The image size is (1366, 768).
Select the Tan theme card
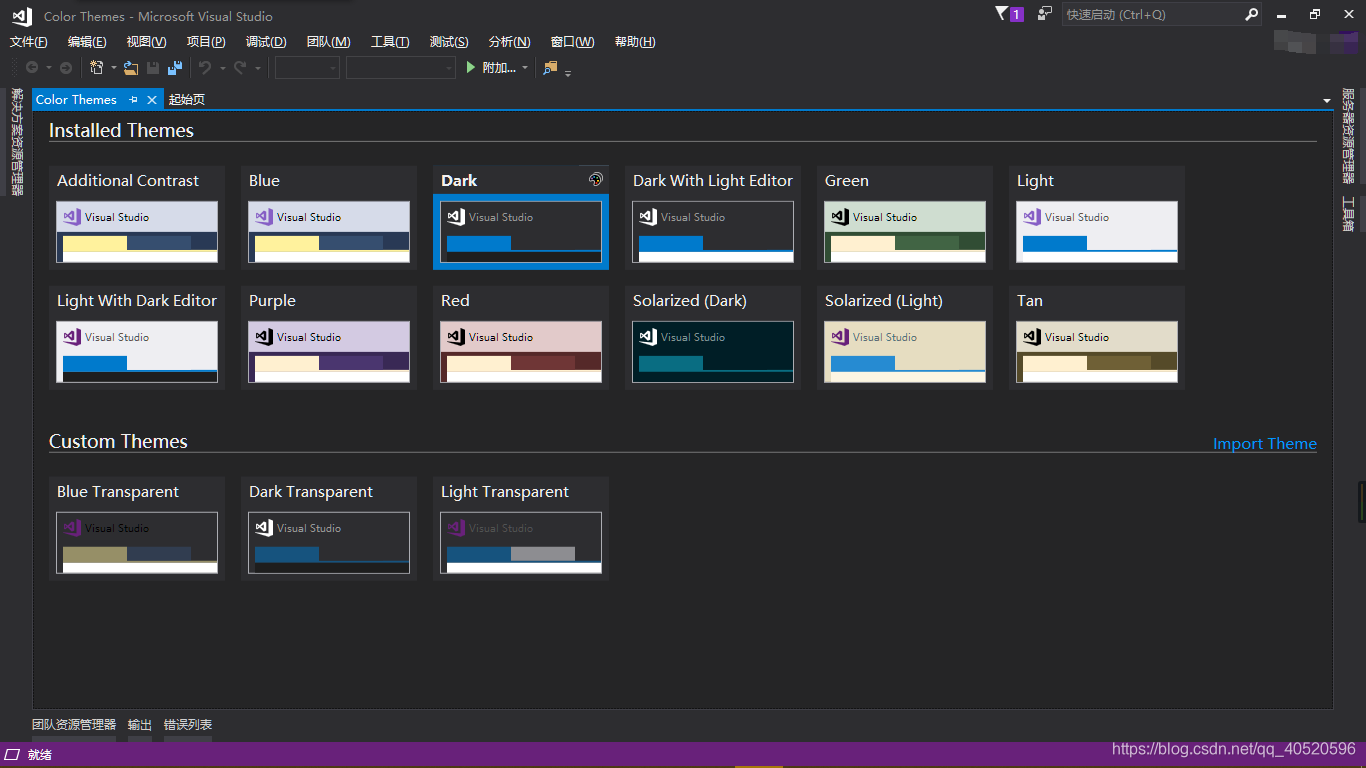[1097, 337]
